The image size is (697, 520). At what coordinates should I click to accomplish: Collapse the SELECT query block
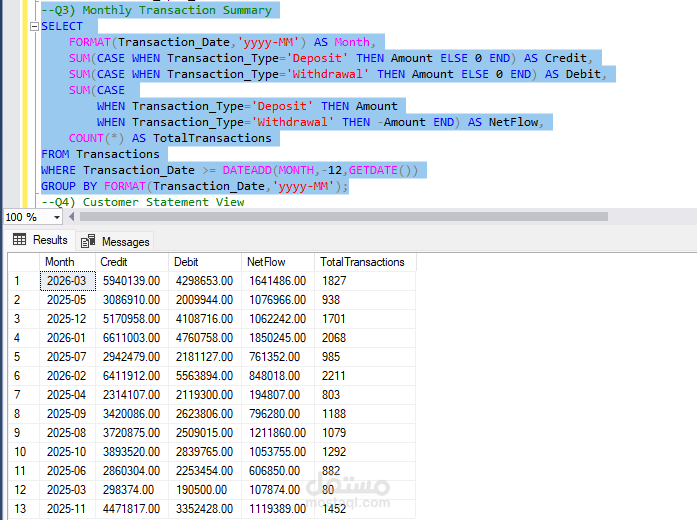pyautogui.click(x=34, y=27)
